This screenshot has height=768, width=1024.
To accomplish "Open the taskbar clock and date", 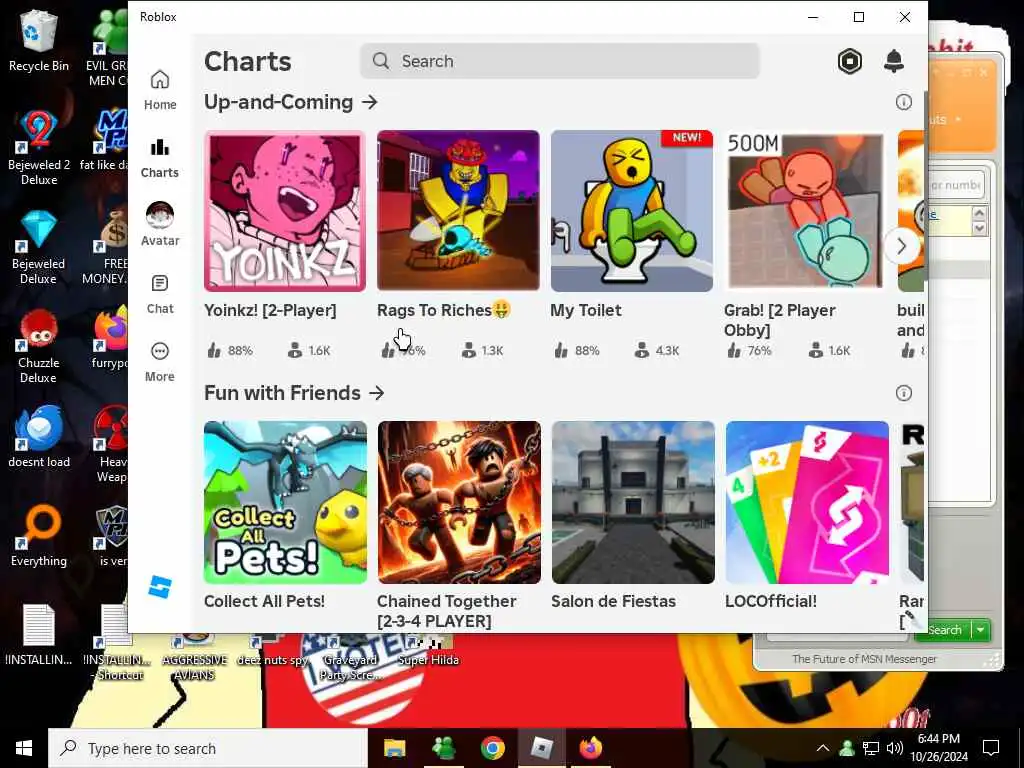I will click(x=939, y=748).
